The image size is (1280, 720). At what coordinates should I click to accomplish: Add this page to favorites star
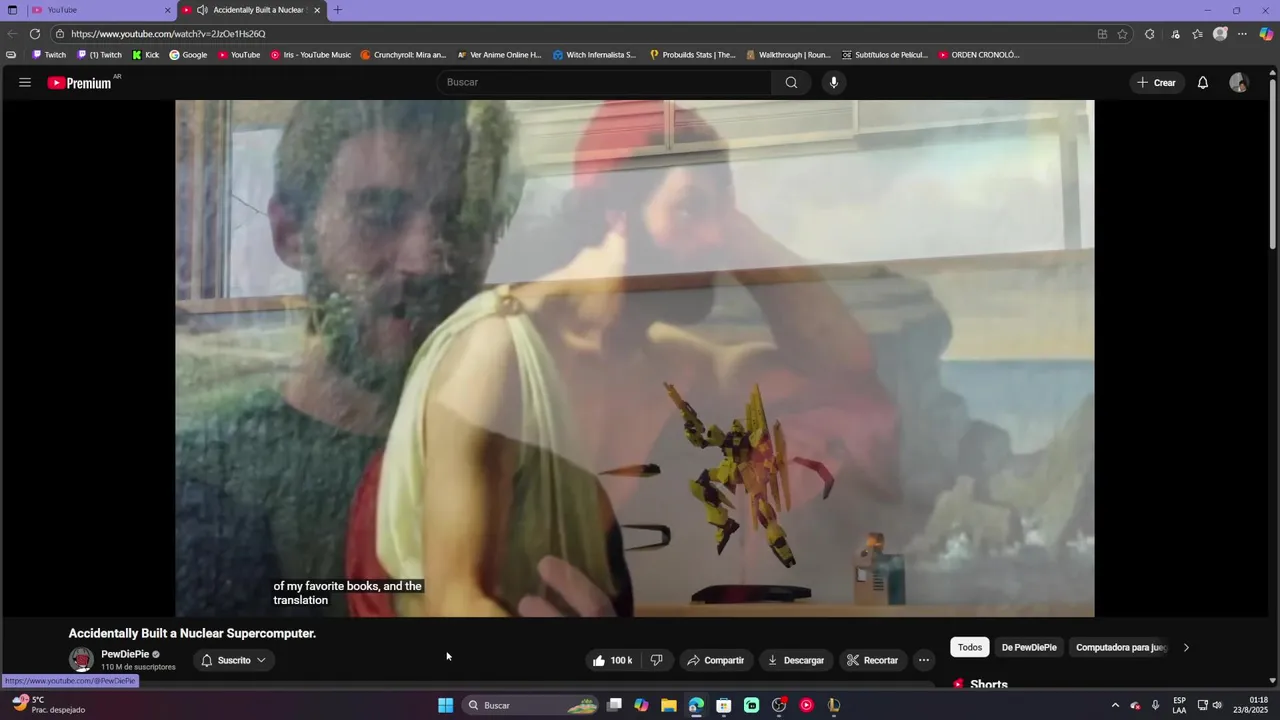coord(1123,33)
